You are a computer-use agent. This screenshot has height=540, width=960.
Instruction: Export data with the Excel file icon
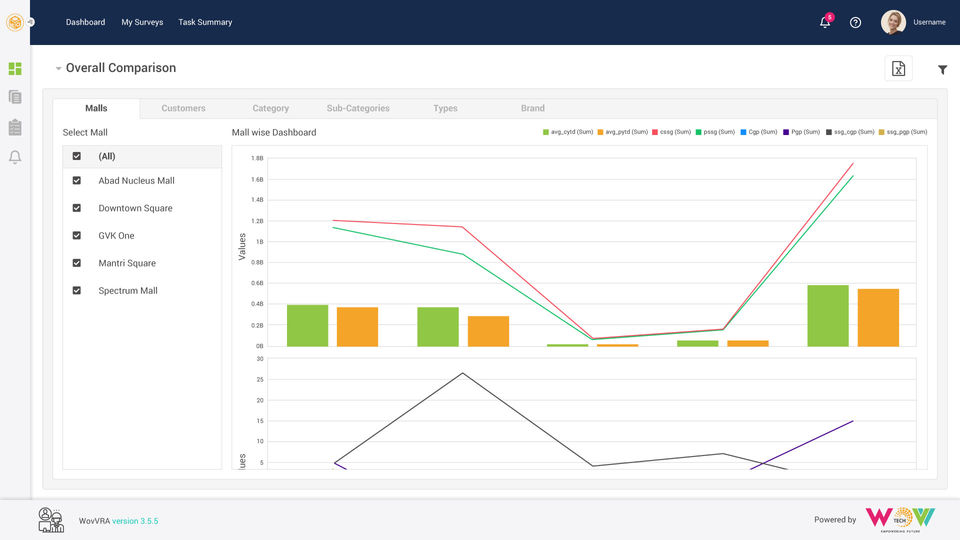pyautogui.click(x=898, y=69)
